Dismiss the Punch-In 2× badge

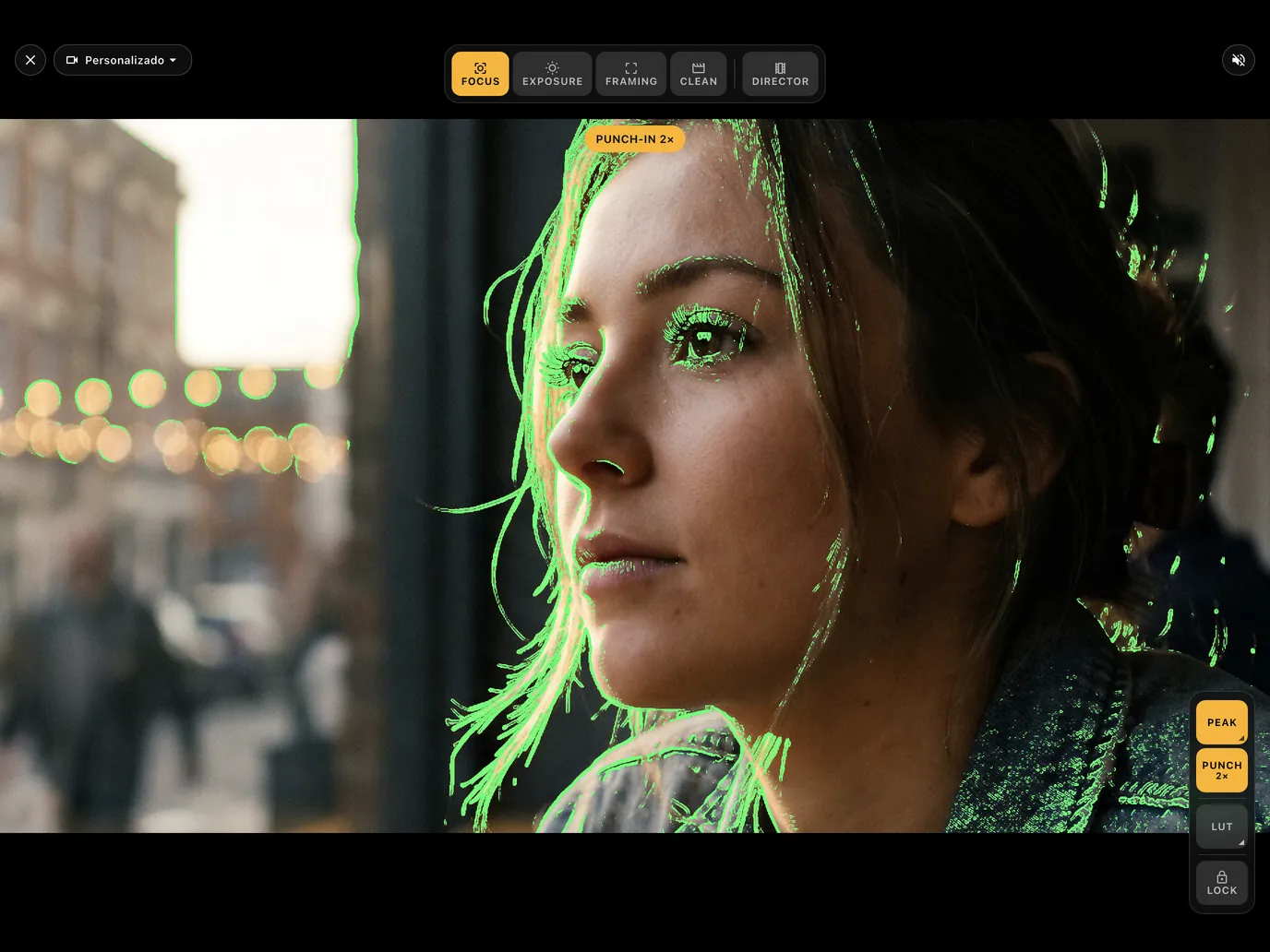(635, 139)
